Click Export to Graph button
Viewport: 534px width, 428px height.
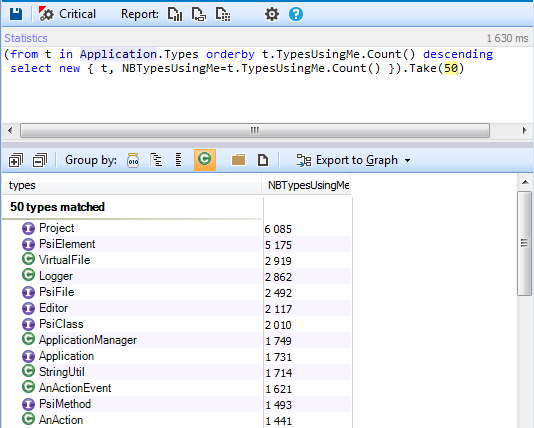[347, 160]
